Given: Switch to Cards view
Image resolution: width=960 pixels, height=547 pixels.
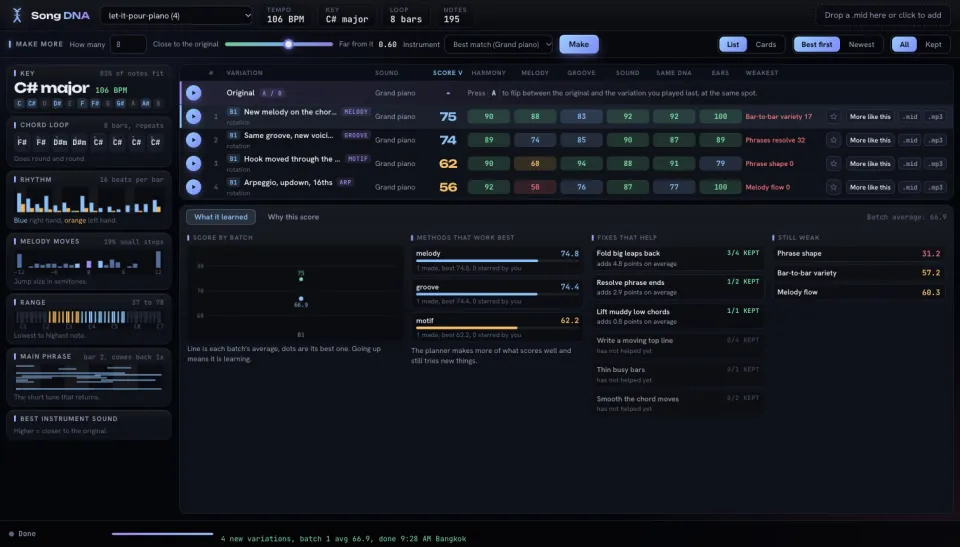Looking at the screenshot, I should [x=765, y=44].
